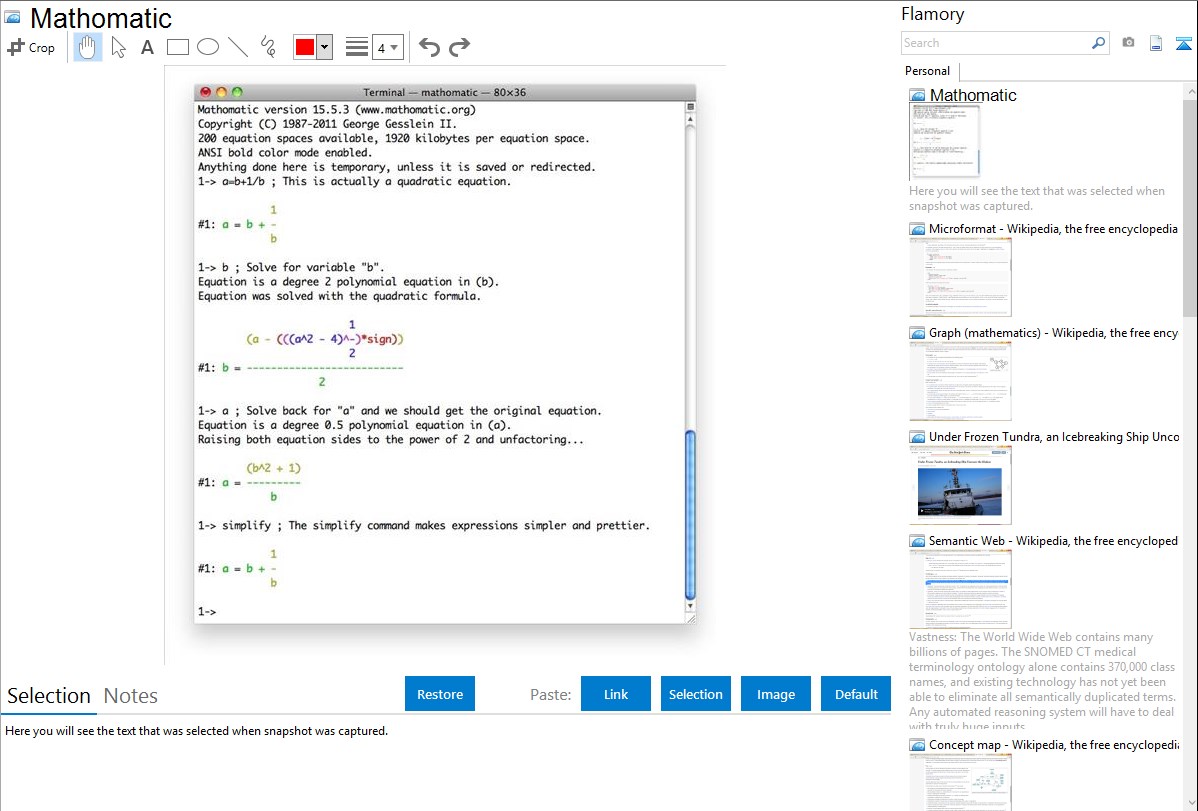Select the Crop tool
The image size is (1198, 811).
pyautogui.click(x=31, y=47)
